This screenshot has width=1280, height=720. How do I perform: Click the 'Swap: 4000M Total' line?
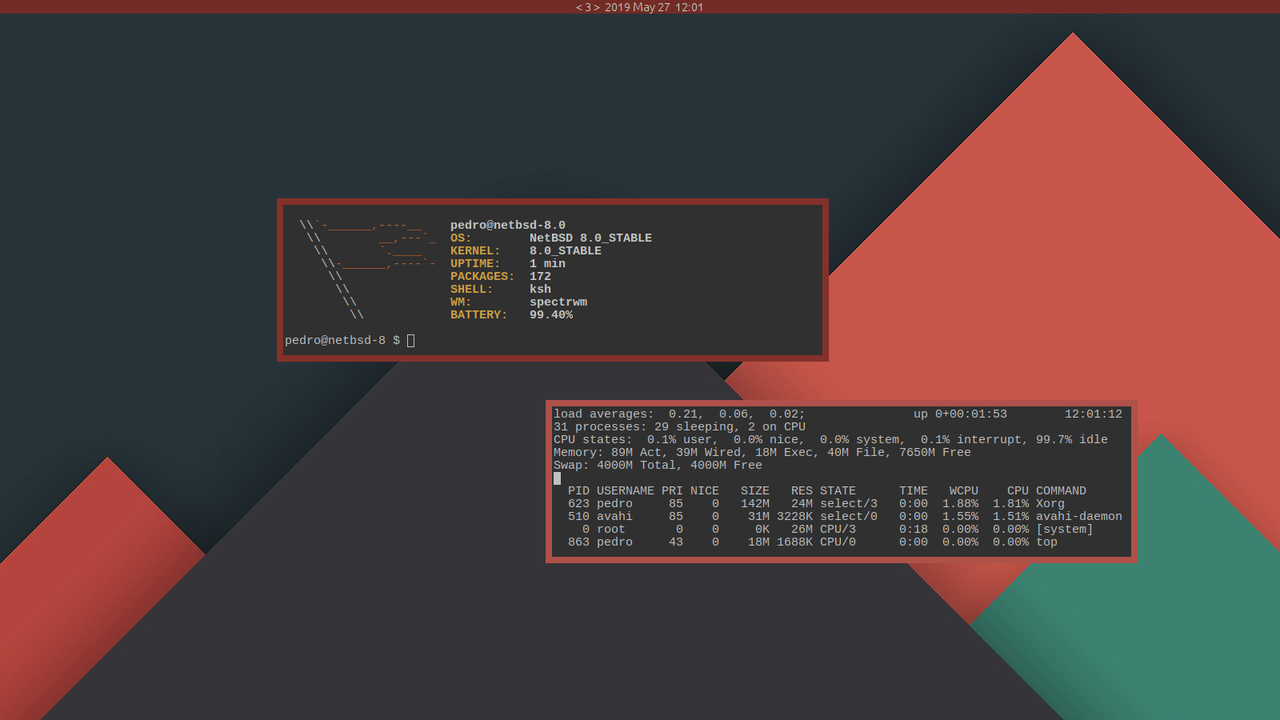click(657, 465)
